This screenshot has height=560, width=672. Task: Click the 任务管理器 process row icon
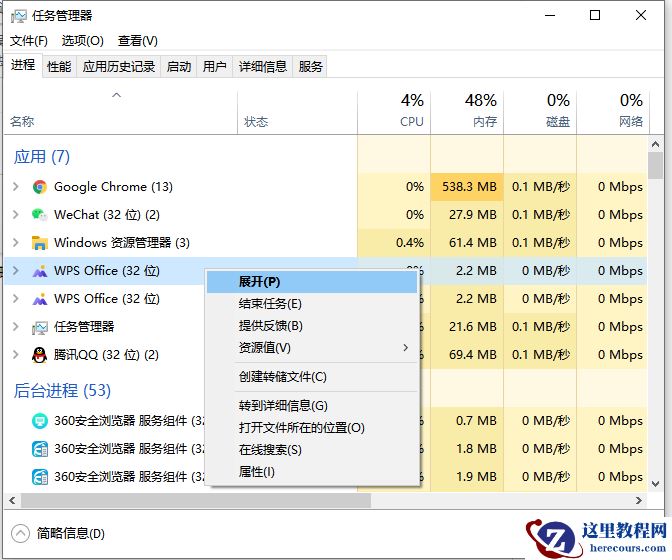(x=39, y=327)
